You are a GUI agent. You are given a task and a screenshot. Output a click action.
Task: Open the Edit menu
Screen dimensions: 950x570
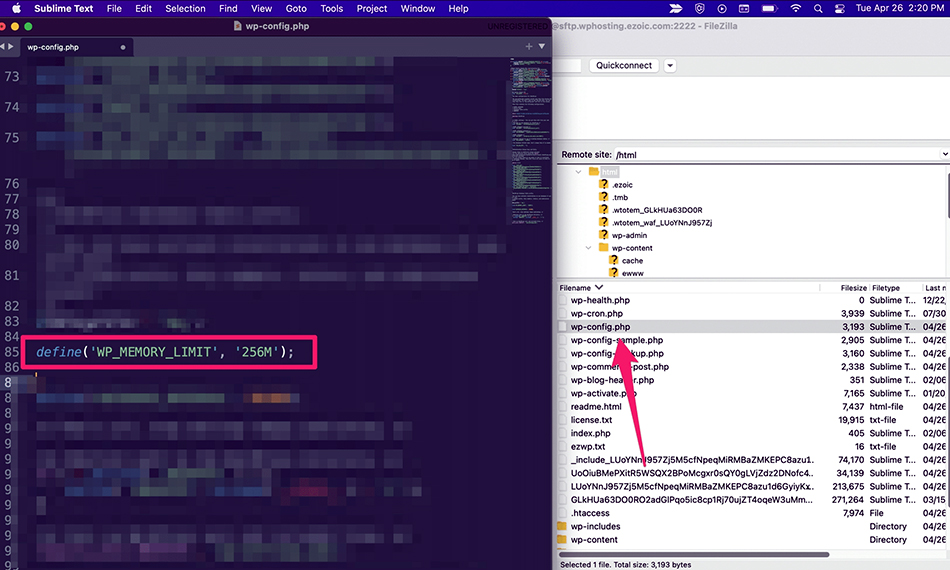[144, 8]
